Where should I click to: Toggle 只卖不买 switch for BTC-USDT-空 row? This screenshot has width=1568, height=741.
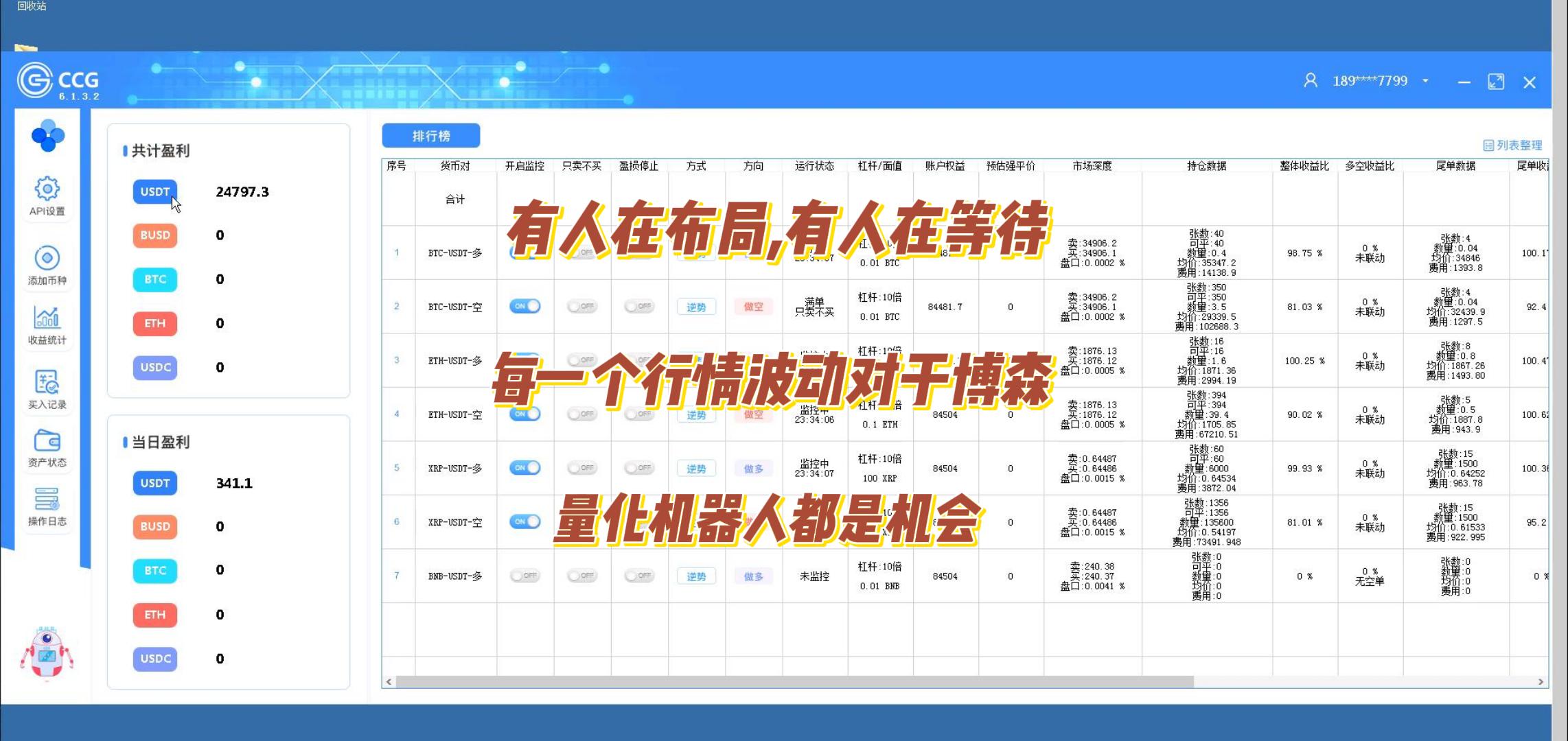[x=581, y=307]
